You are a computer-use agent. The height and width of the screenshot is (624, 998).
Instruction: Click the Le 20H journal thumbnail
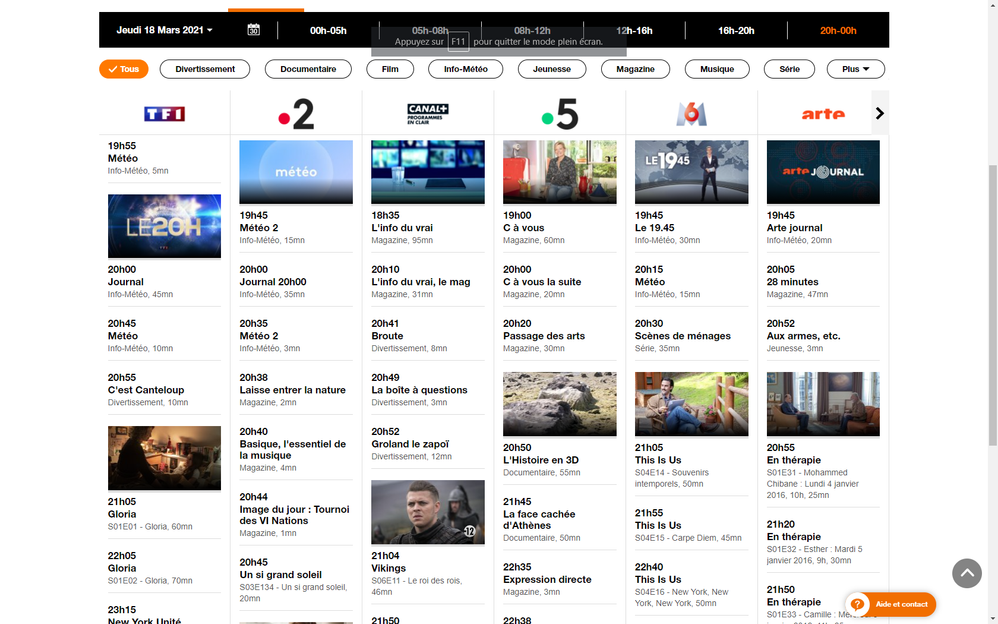point(164,226)
